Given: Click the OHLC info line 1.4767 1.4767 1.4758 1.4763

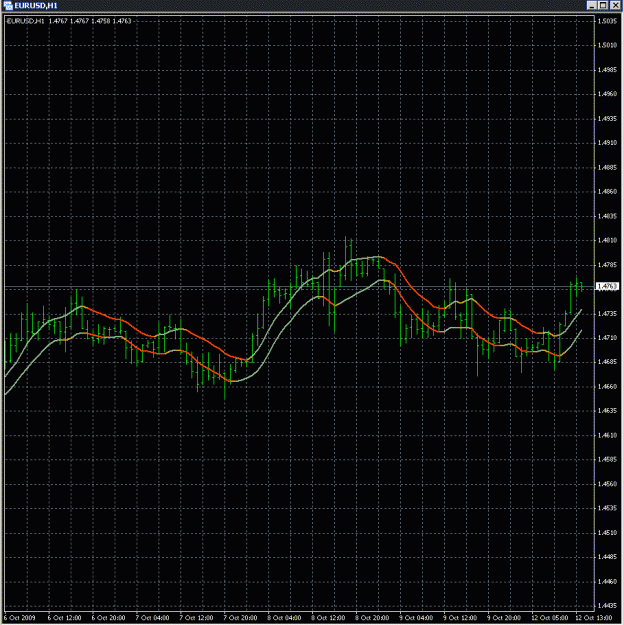Looking at the screenshot, I should point(90,21).
